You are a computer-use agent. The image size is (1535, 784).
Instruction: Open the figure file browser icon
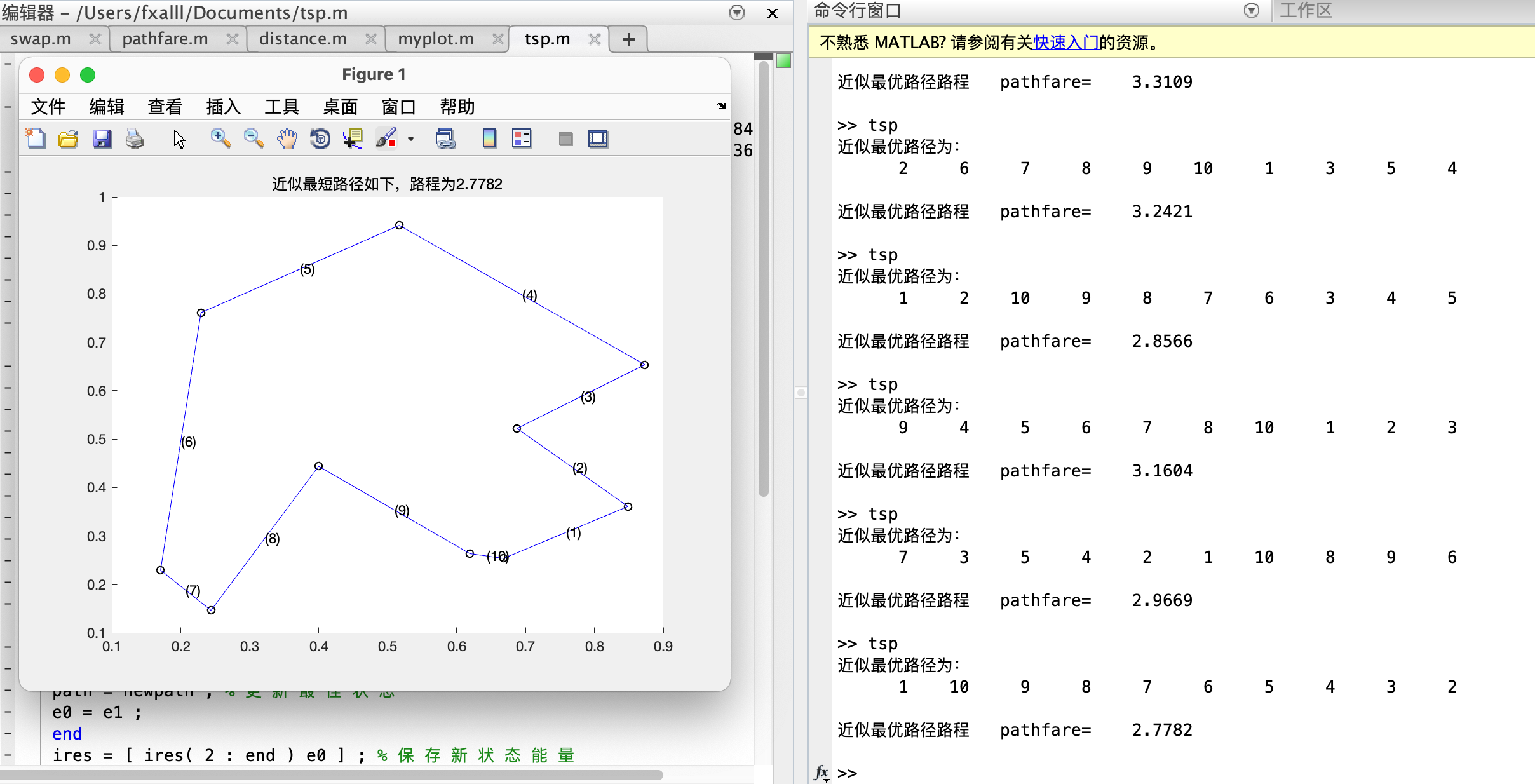tap(67, 139)
